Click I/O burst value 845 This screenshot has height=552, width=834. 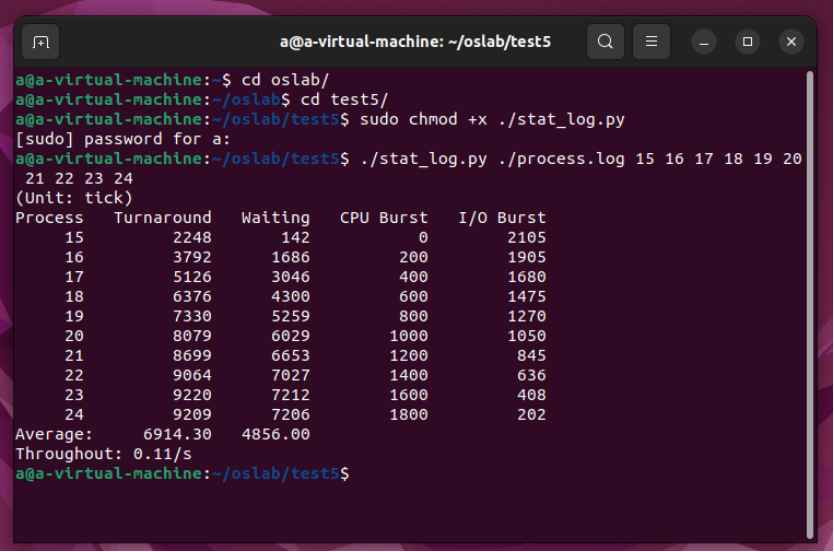[531, 355]
